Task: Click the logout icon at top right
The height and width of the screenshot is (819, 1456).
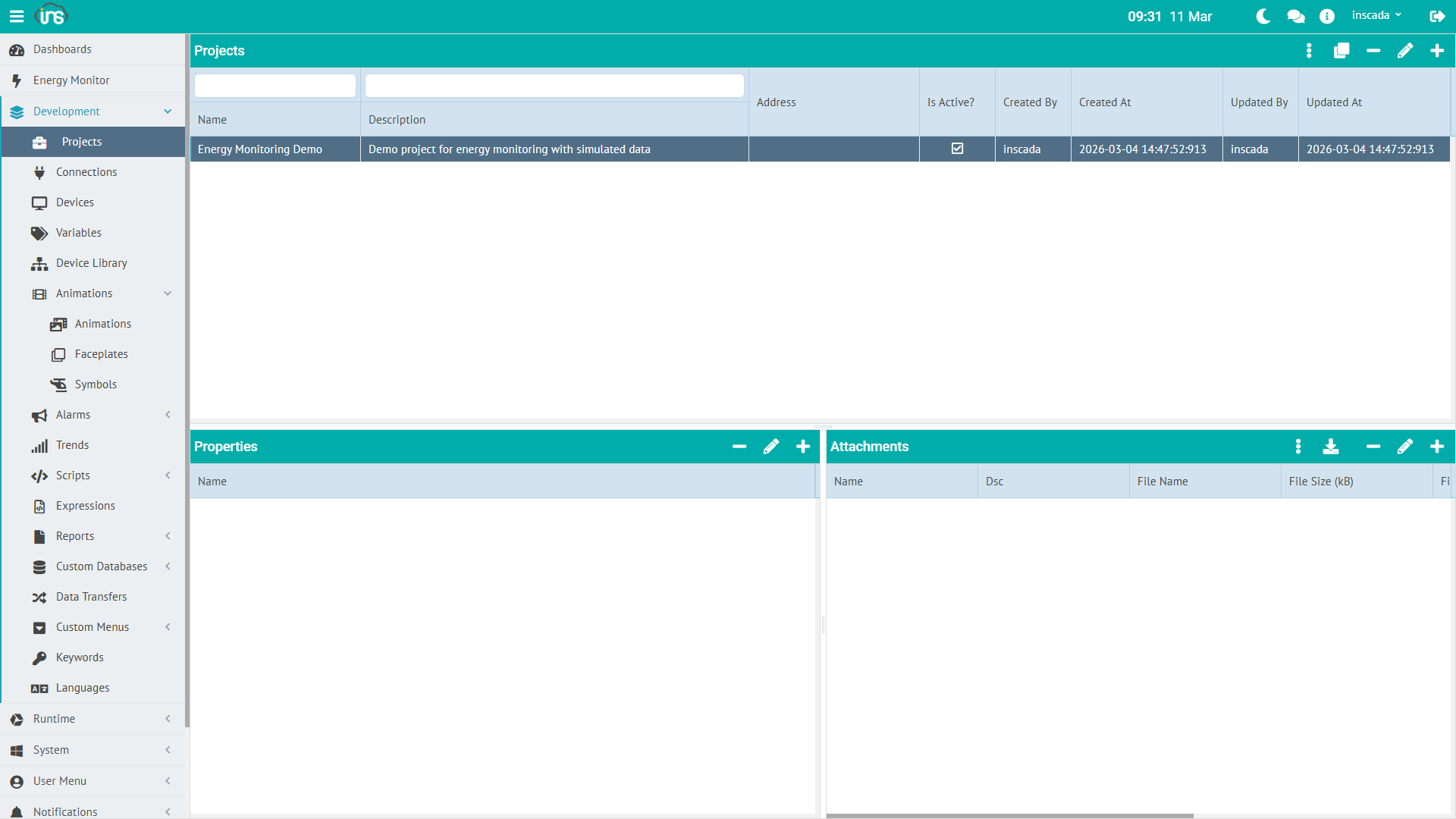Action: click(1438, 15)
